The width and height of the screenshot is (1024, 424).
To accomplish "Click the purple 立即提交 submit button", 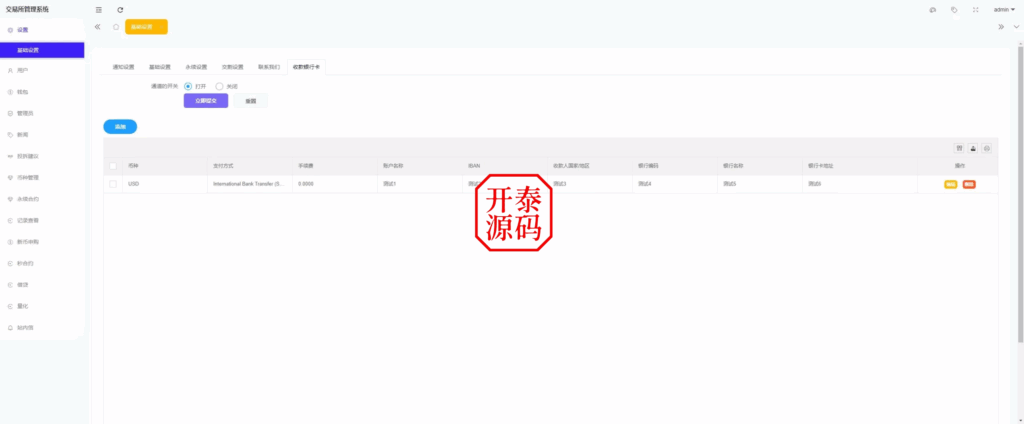I will click(206, 101).
